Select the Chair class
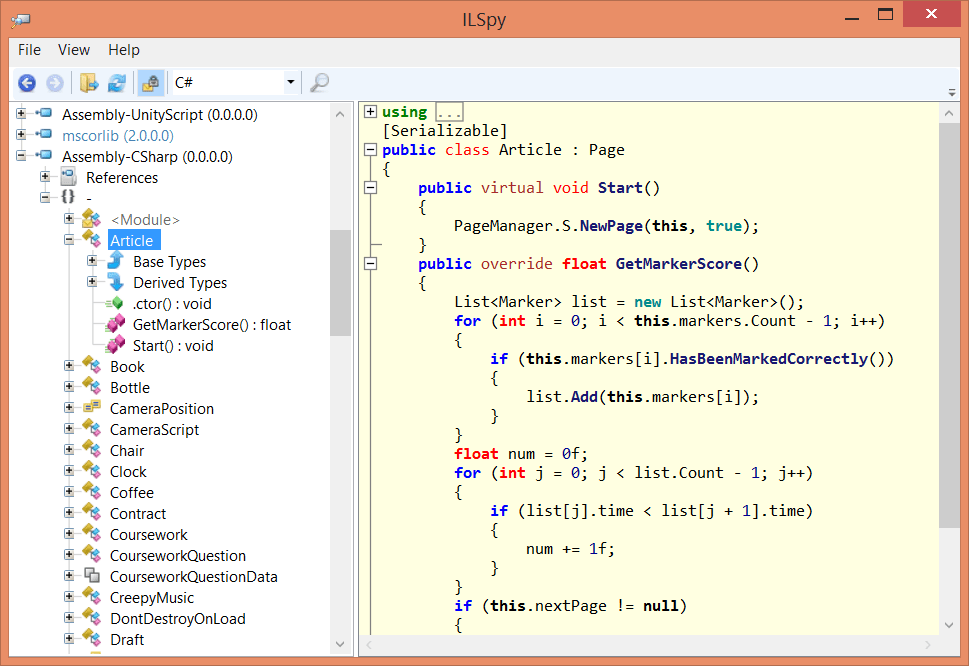 (127, 450)
